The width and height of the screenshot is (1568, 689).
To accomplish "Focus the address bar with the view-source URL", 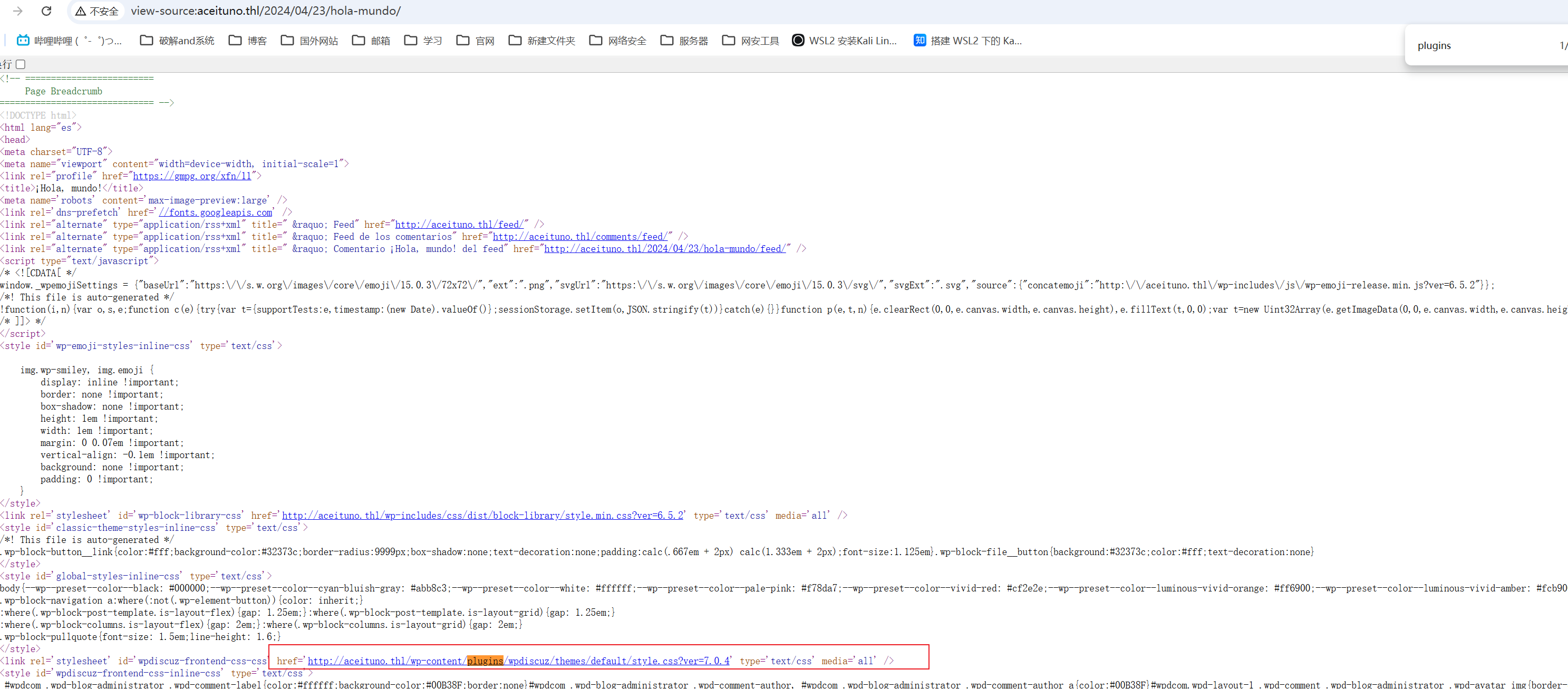I will 266,11.
